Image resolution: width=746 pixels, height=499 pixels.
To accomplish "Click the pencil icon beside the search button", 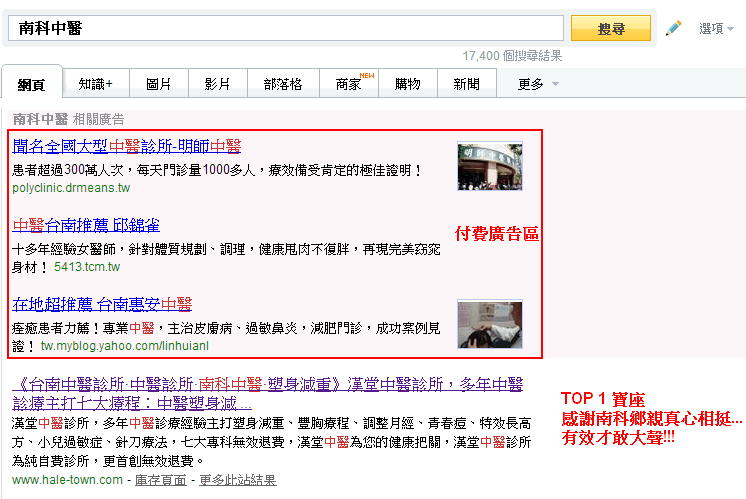I will (x=673, y=28).
